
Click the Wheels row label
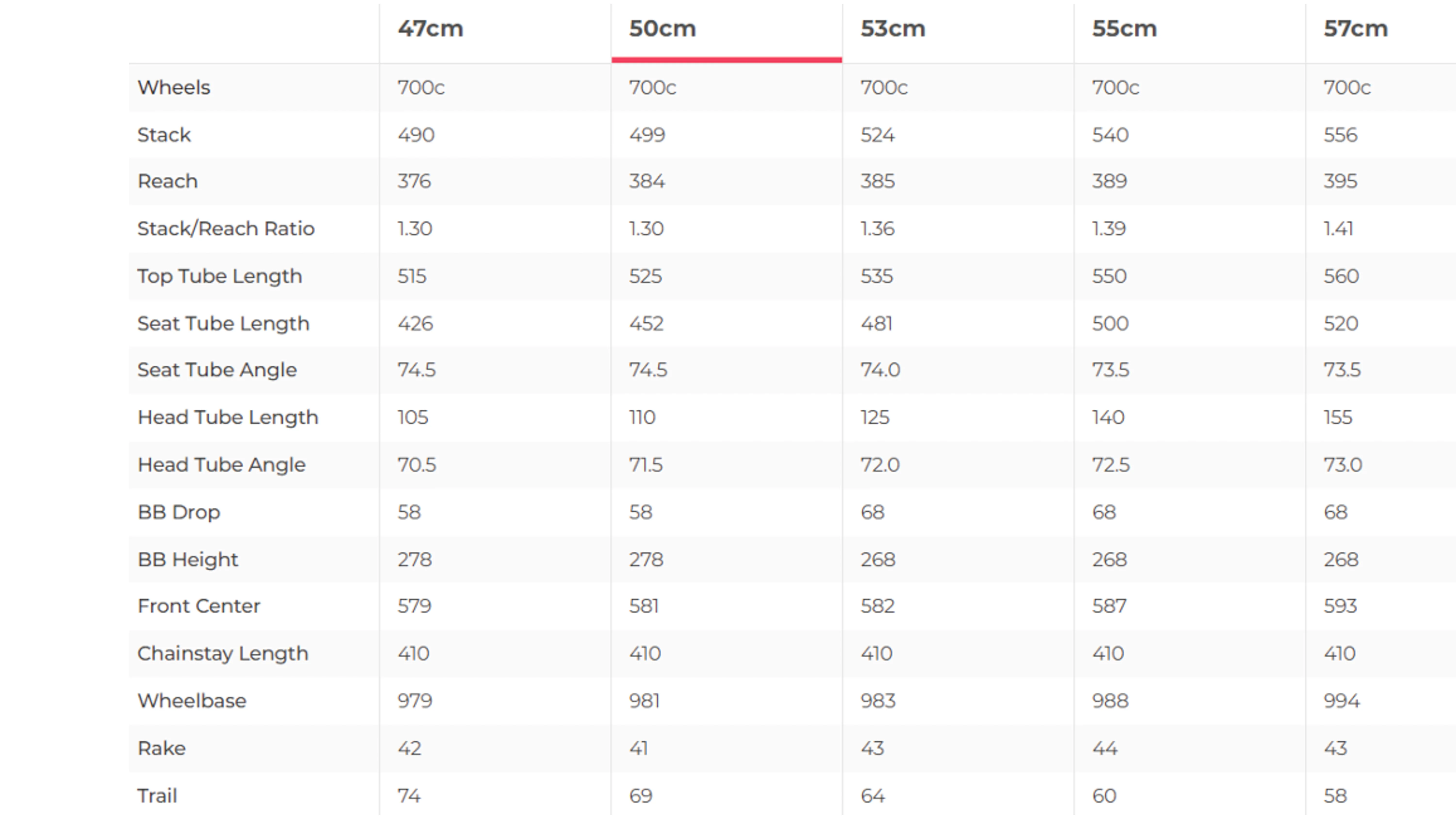[174, 88]
